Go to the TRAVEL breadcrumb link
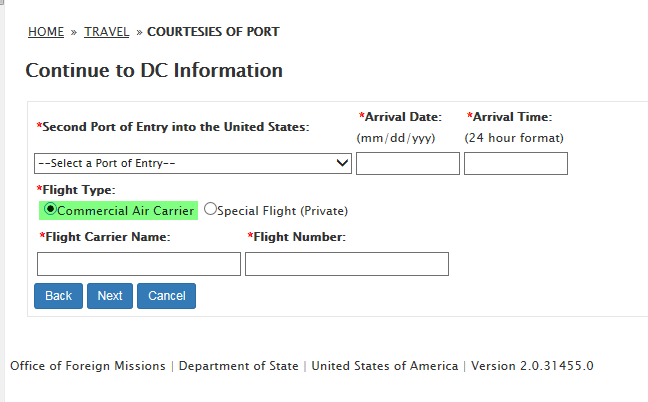This screenshot has height=402, width=648. (x=106, y=32)
